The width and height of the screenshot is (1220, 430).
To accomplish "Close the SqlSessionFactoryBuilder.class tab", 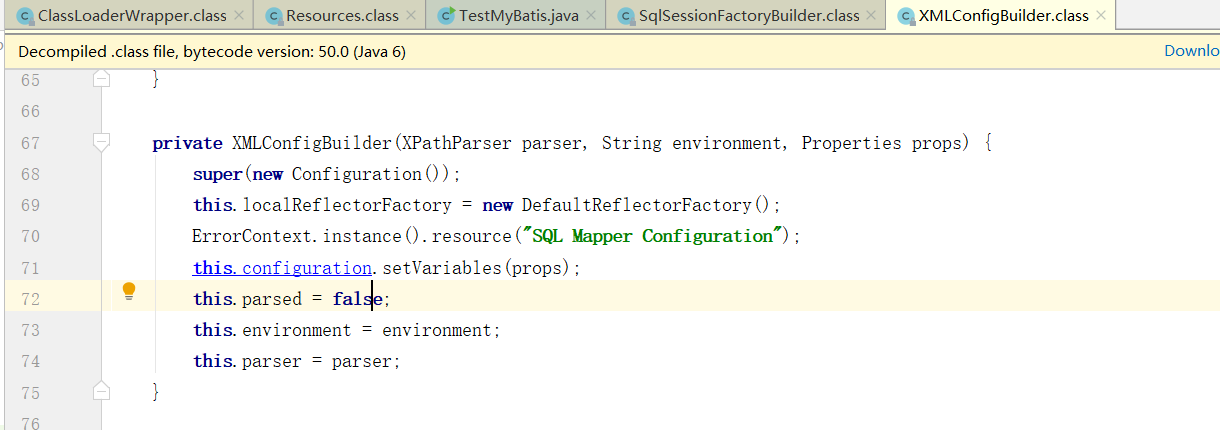I will tap(872, 16).
